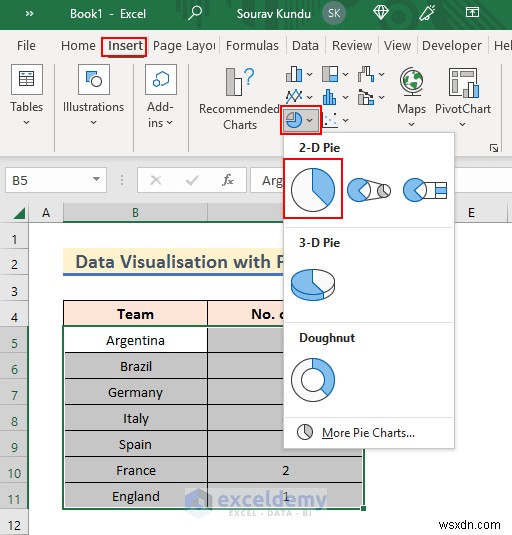This screenshot has width=512, height=535.
Task: Switch to the Data tab
Action: pos(305,46)
